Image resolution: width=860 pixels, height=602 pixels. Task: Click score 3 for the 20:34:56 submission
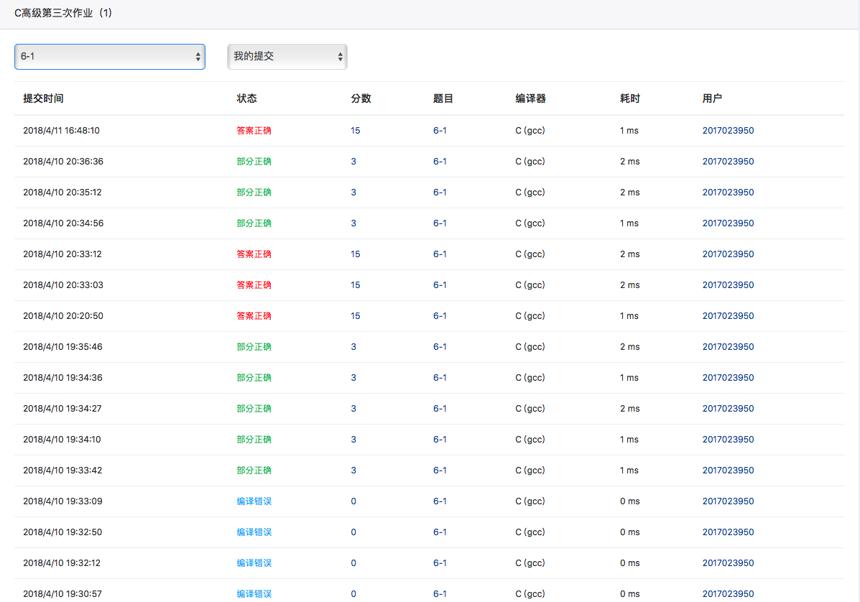[353, 223]
